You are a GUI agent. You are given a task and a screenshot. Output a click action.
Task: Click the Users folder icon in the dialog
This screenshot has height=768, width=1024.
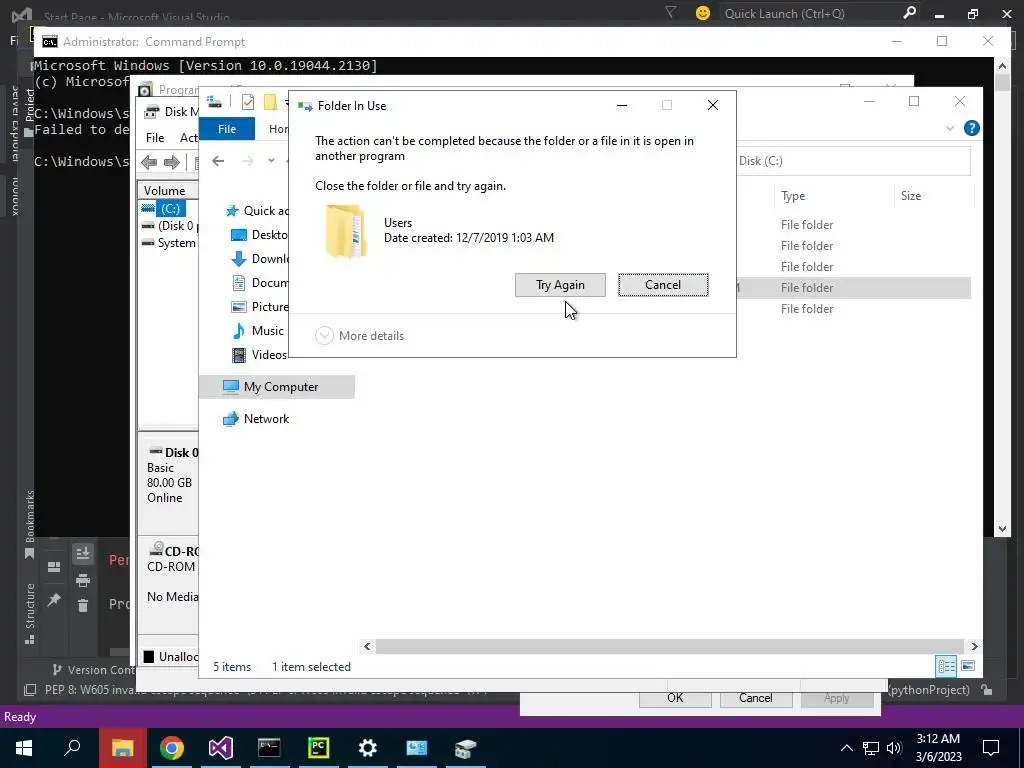[345, 231]
